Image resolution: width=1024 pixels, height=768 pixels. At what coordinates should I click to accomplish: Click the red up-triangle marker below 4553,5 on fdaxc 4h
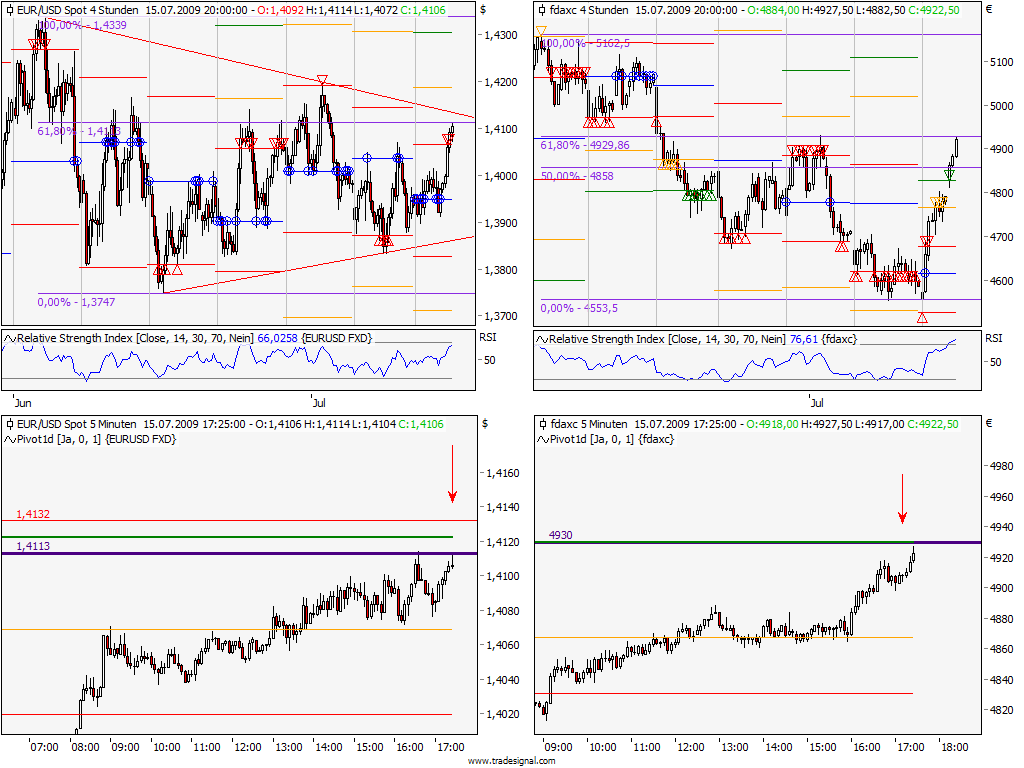(922, 318)
